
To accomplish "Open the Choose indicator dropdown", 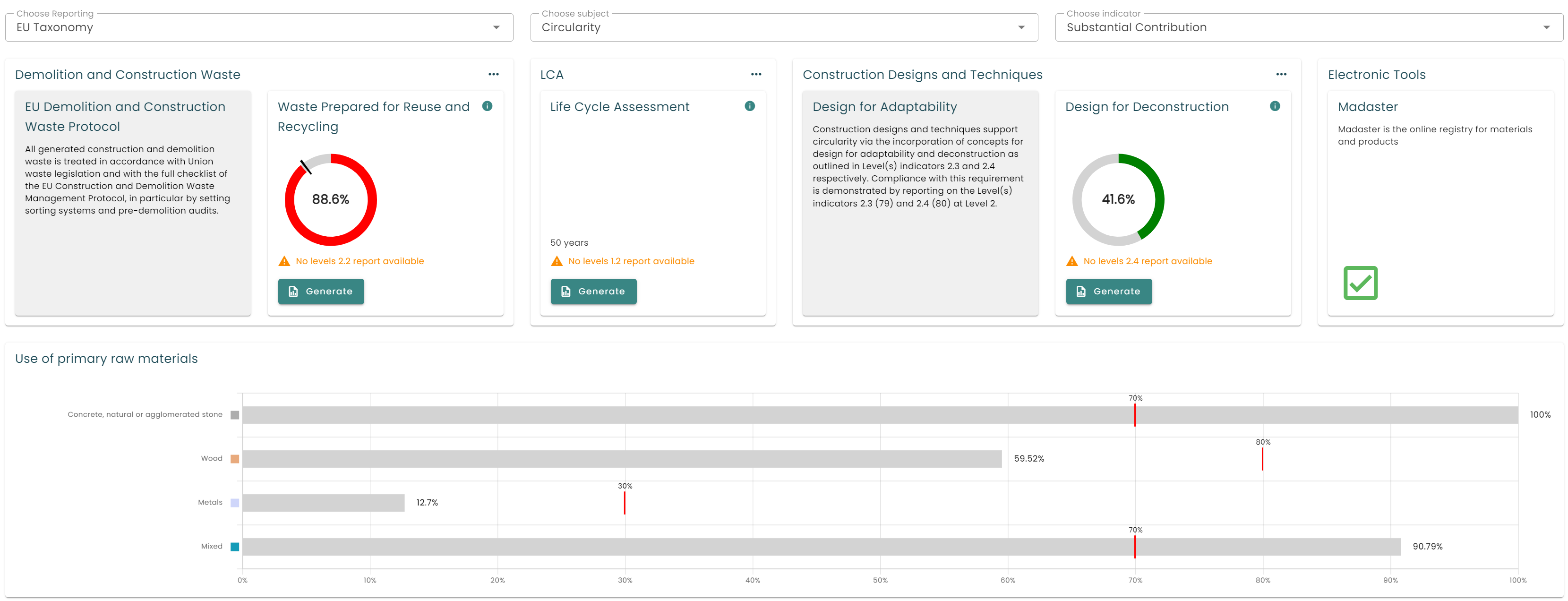I will [x=1309, y=27].
